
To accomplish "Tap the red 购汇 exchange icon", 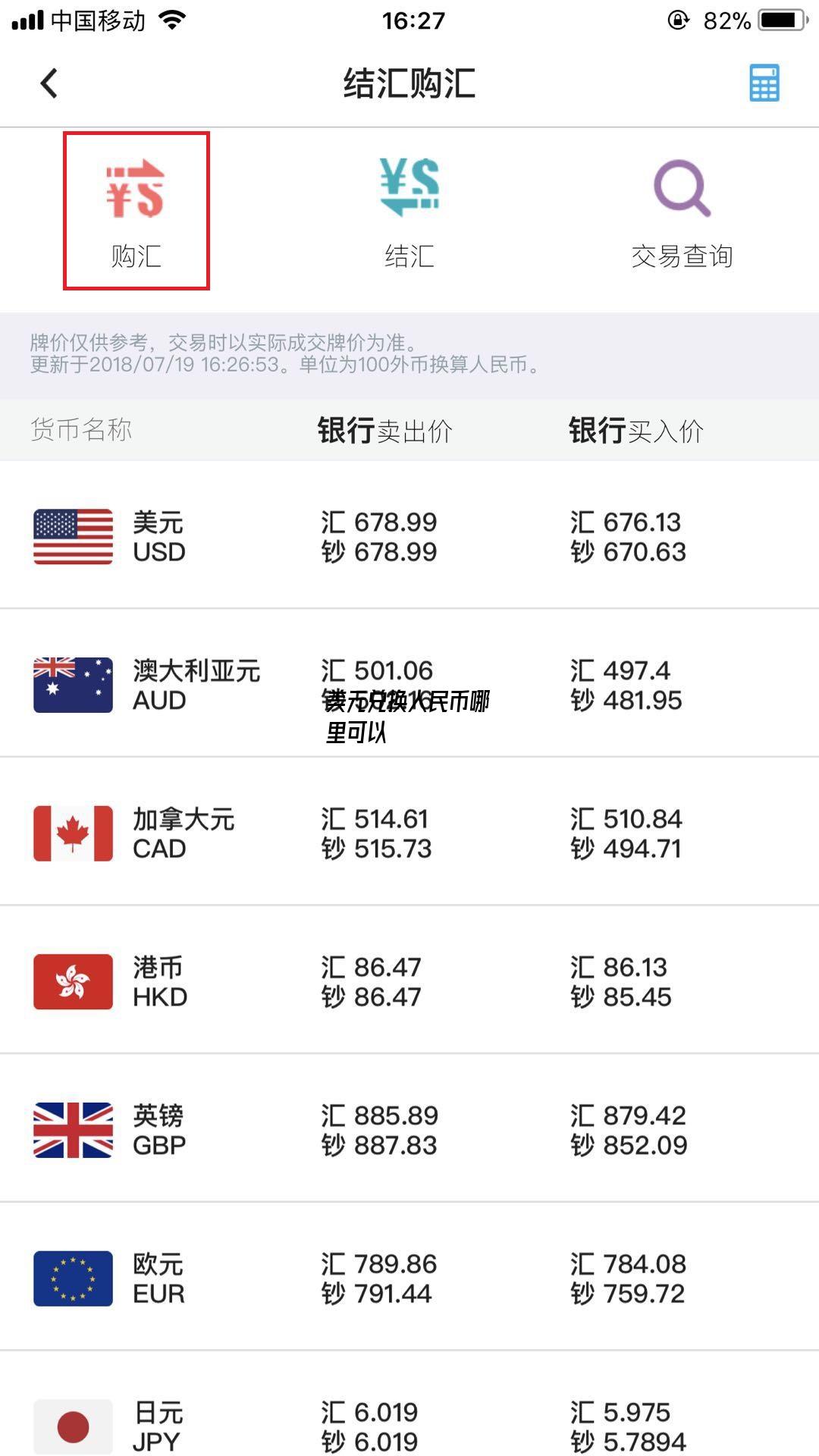I will pyautogui.click(x=136, y=190).
